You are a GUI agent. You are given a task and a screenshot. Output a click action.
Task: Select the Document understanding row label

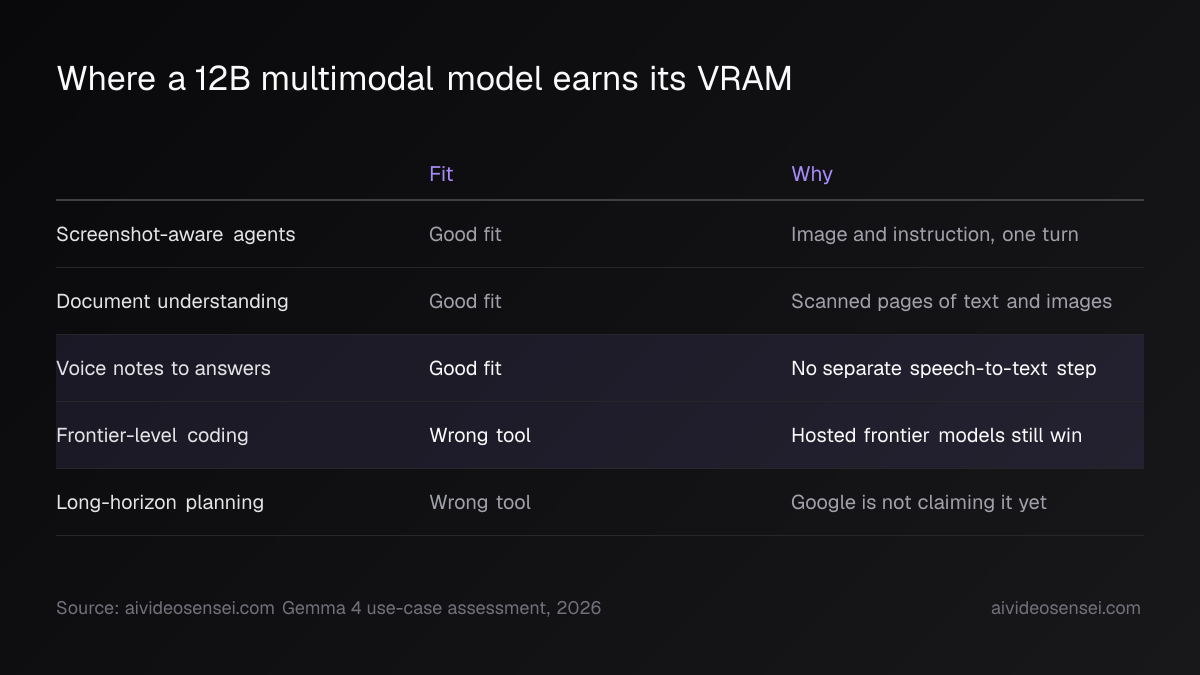(x=172, y=301)
